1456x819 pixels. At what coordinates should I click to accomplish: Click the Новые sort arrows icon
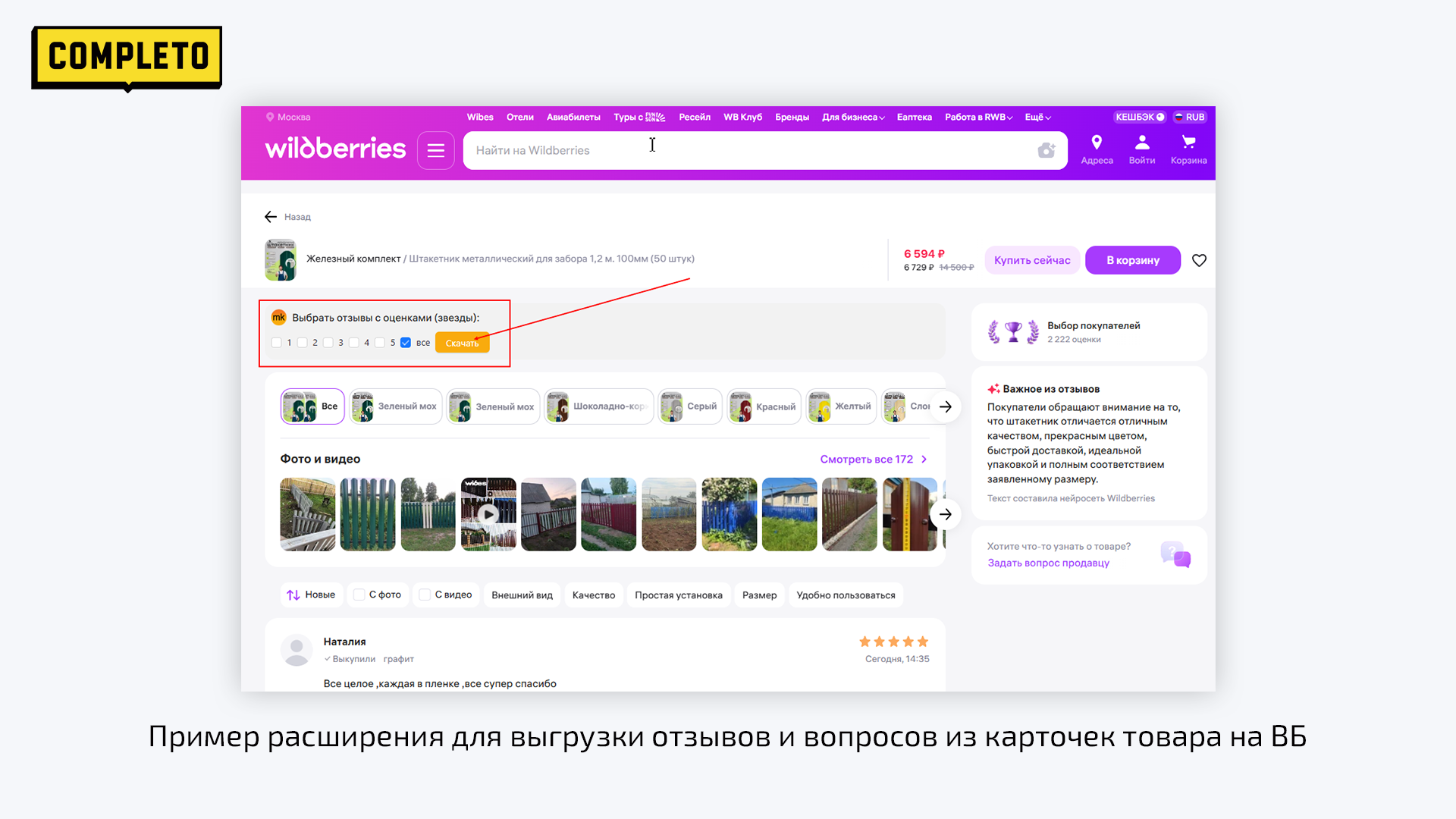pos(293,595)
